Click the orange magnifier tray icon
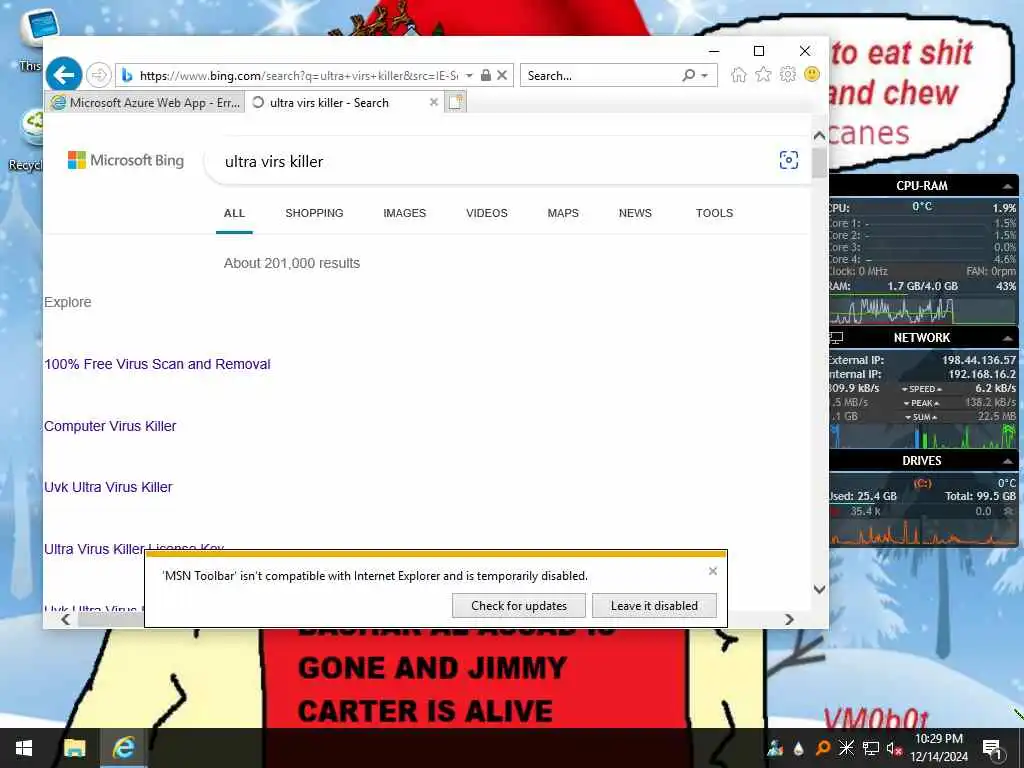1024x768 pixels. 823,748
